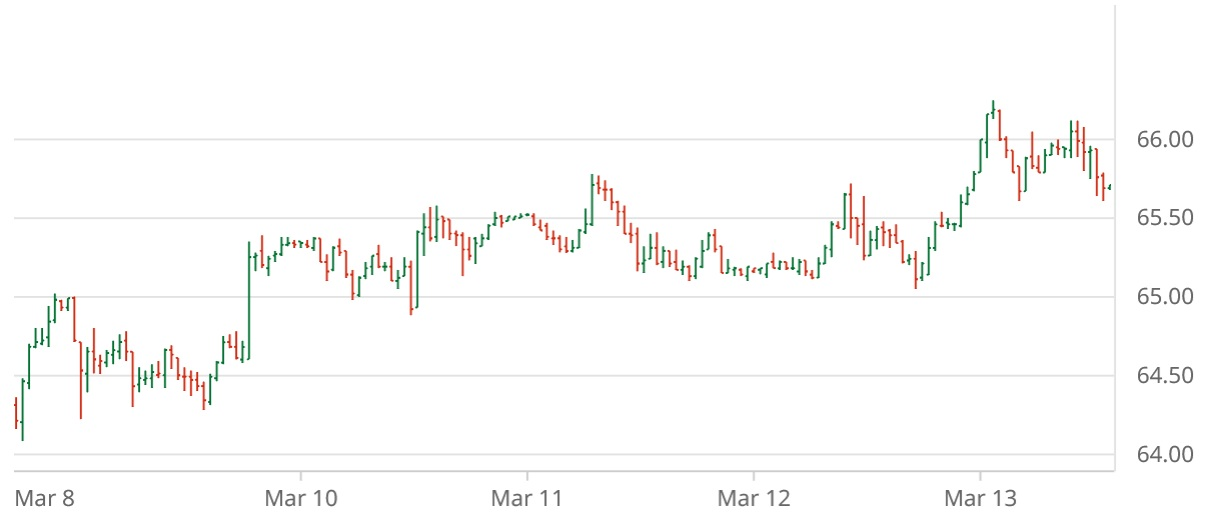Click the 64.00 price axis label
The width and height of the screenshot is (1213, 525).
click(x=1165, y=455)
